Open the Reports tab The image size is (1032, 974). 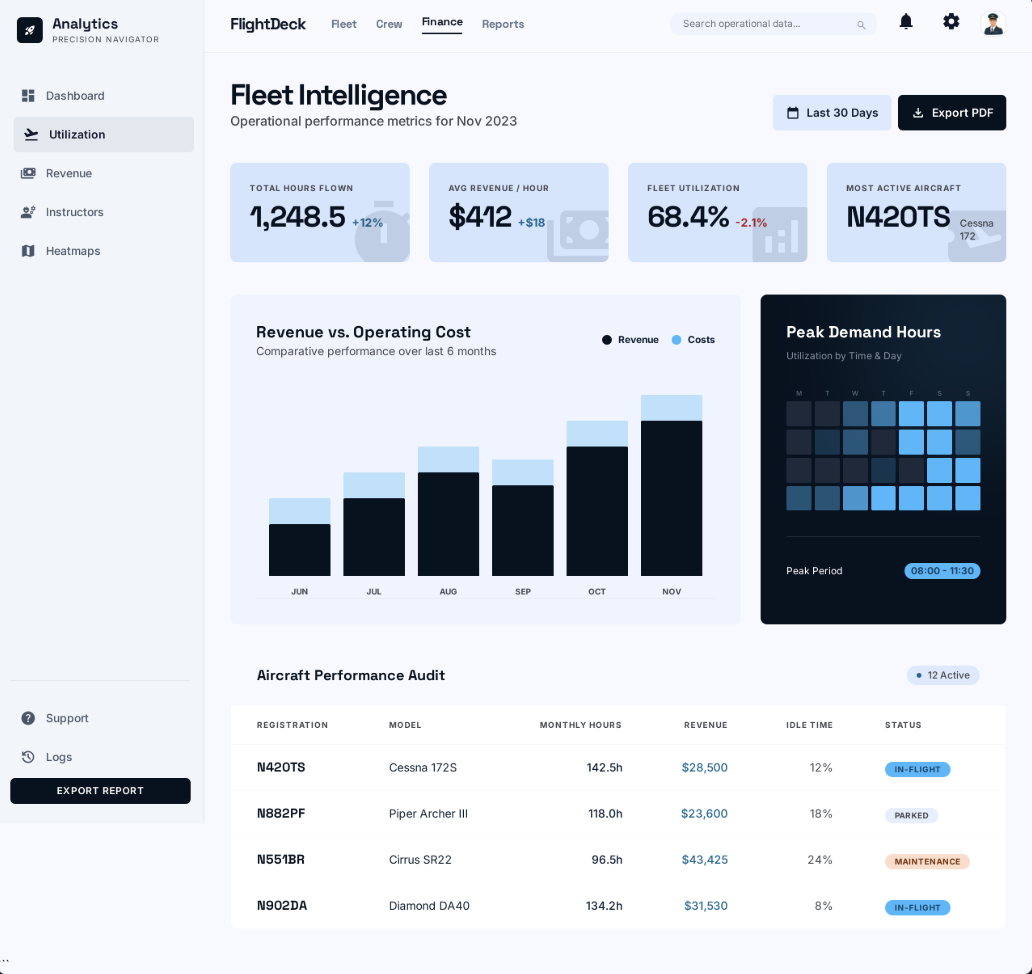(x=503, y=24)
